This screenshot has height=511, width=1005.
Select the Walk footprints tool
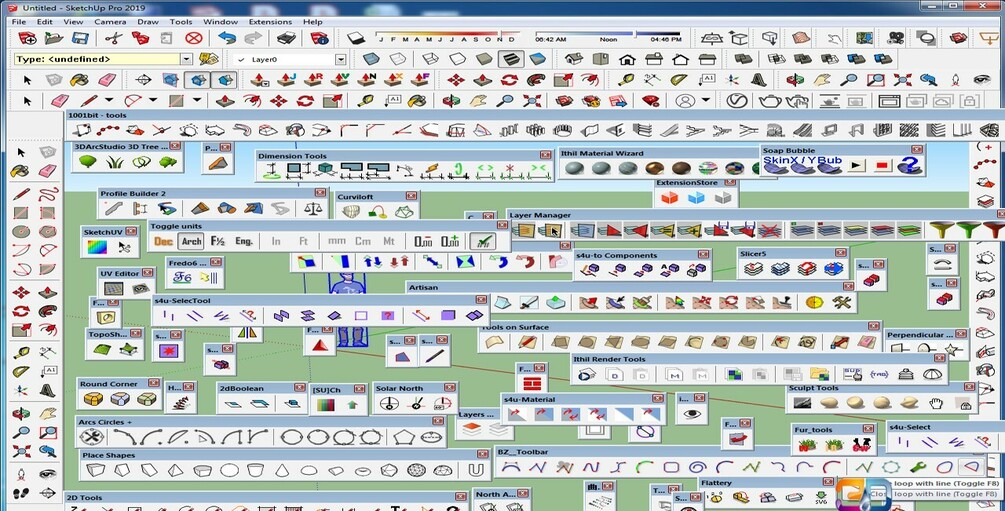(x=21, y=492)
